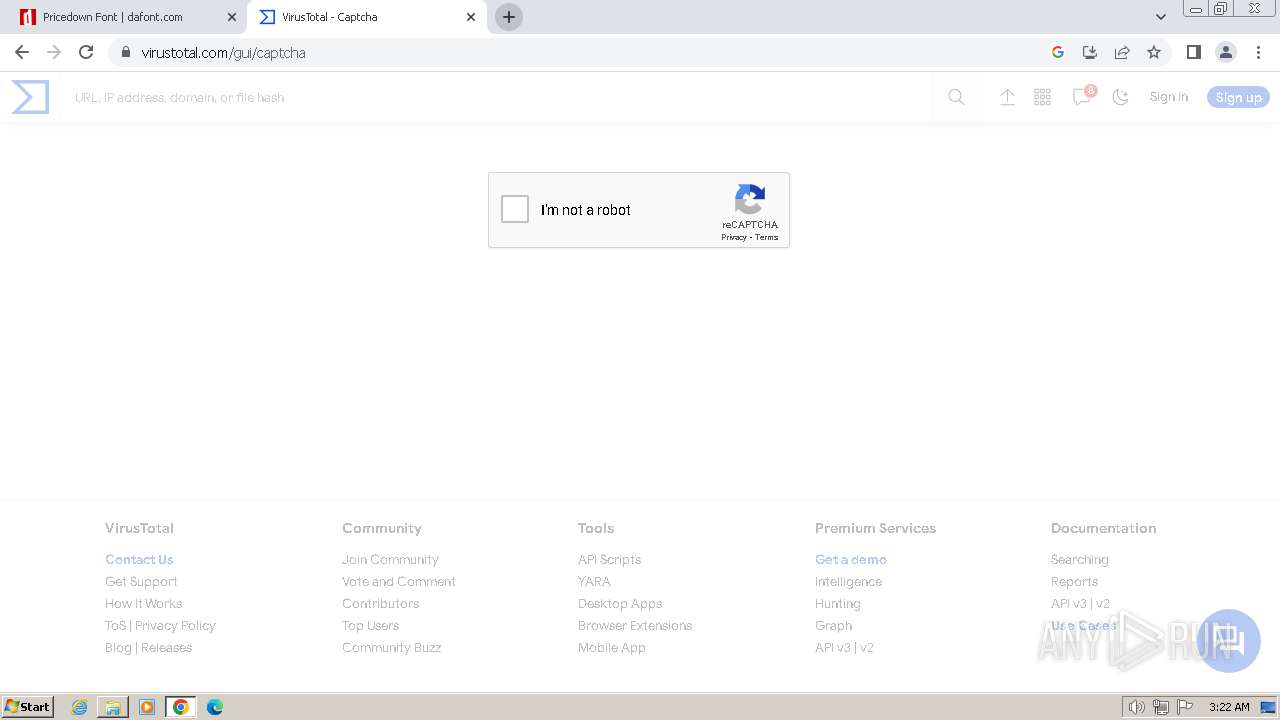Open the File Explorer taskbar icon
This screenshot has width=1280, height=720.
pyautogui.click(x=113, y=707)
